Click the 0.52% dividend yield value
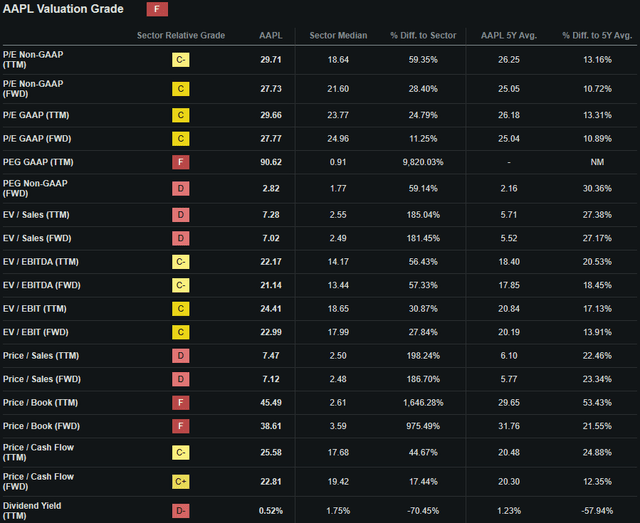This screenshot has width=640, height=523. click(x=271, y=511)
